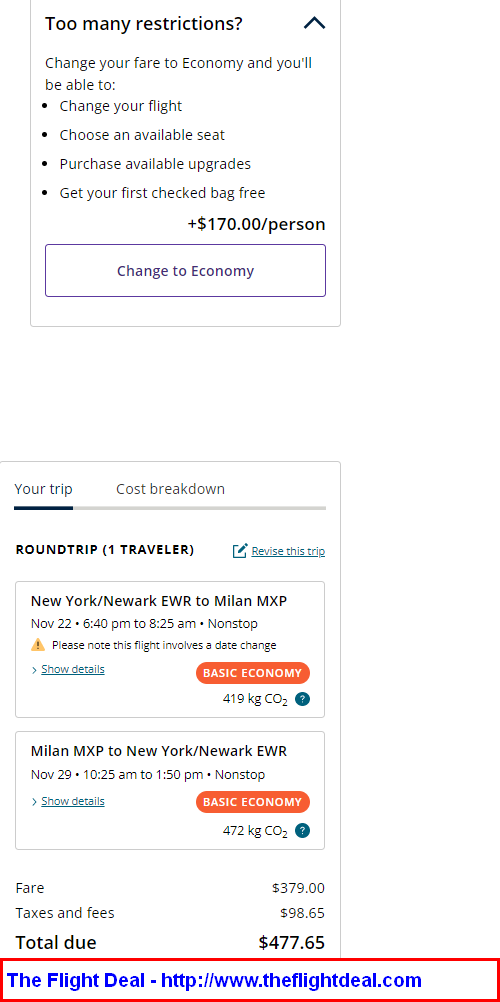Select the New York/Newark to Milan card title
The image size is (500, 1002).
[x=159, y=601]
